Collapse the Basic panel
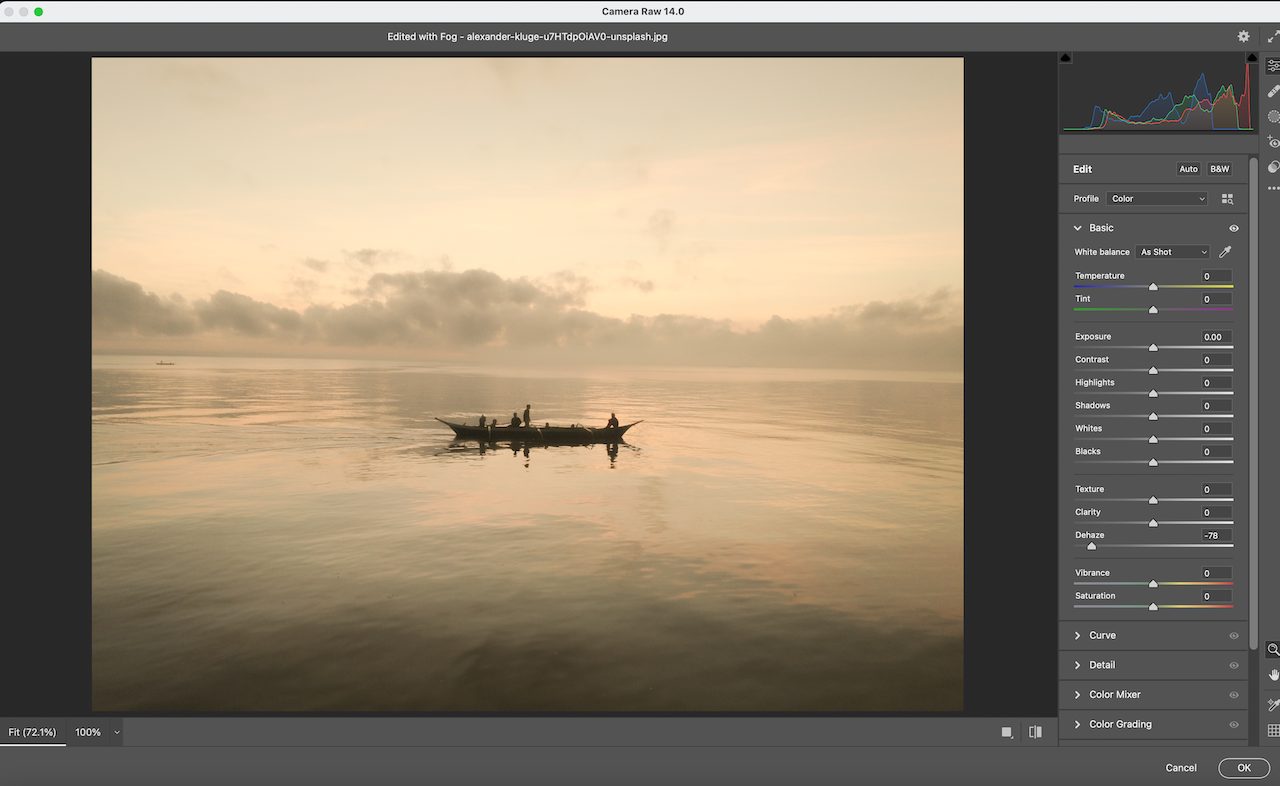The height and width of the screenshot is (786, 1280). pyautogui.click(x=1077, y=228)
